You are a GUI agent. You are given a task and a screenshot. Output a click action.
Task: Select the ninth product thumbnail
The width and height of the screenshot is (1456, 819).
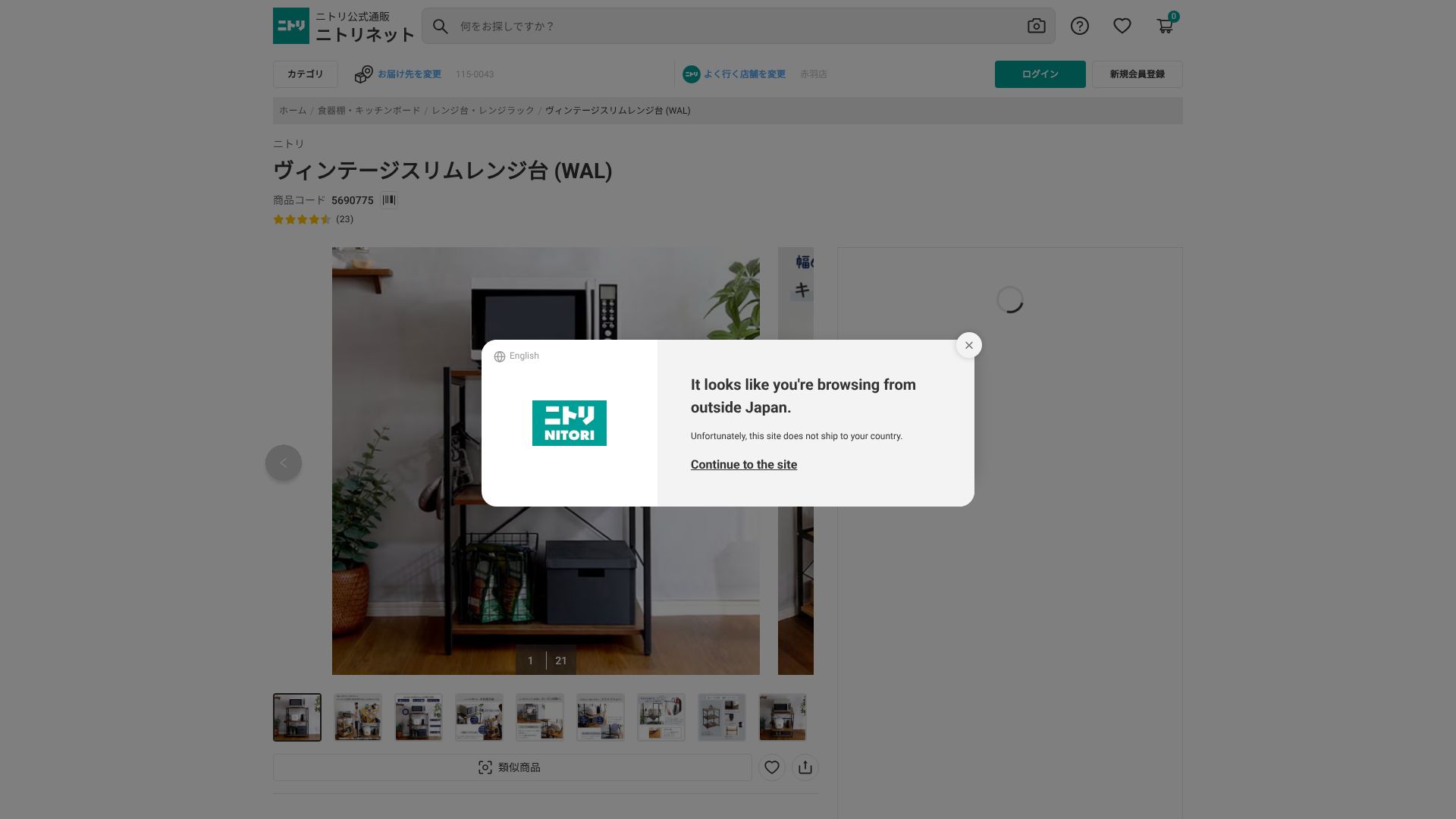783,717
